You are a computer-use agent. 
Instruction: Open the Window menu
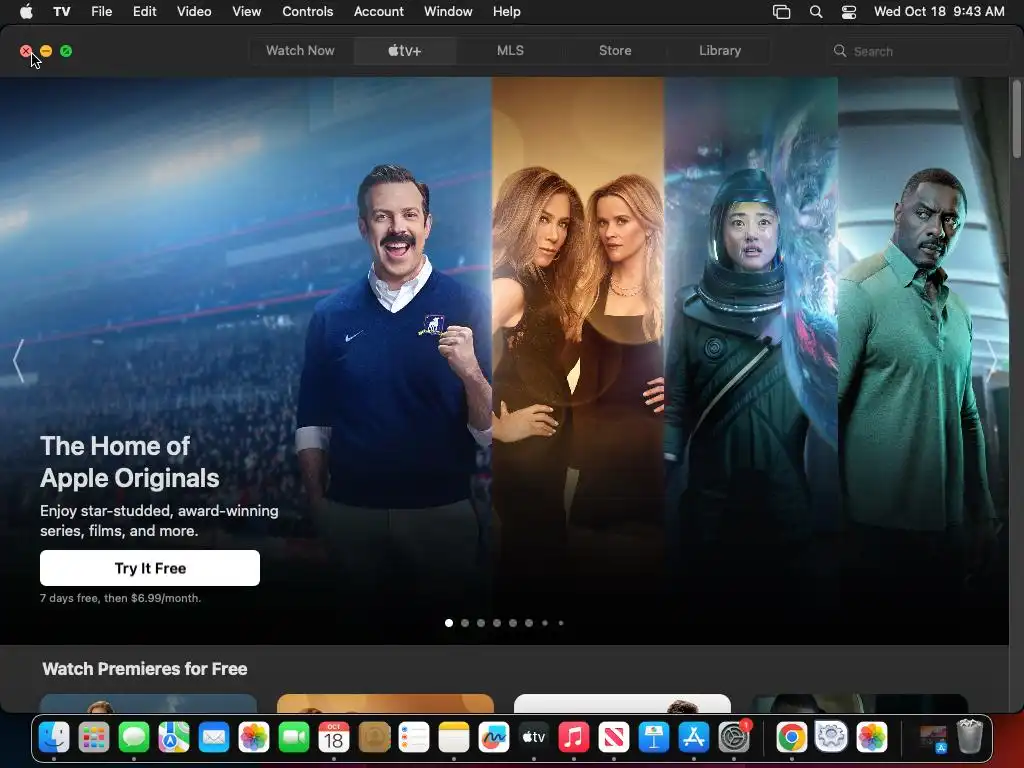coord(448,11)
